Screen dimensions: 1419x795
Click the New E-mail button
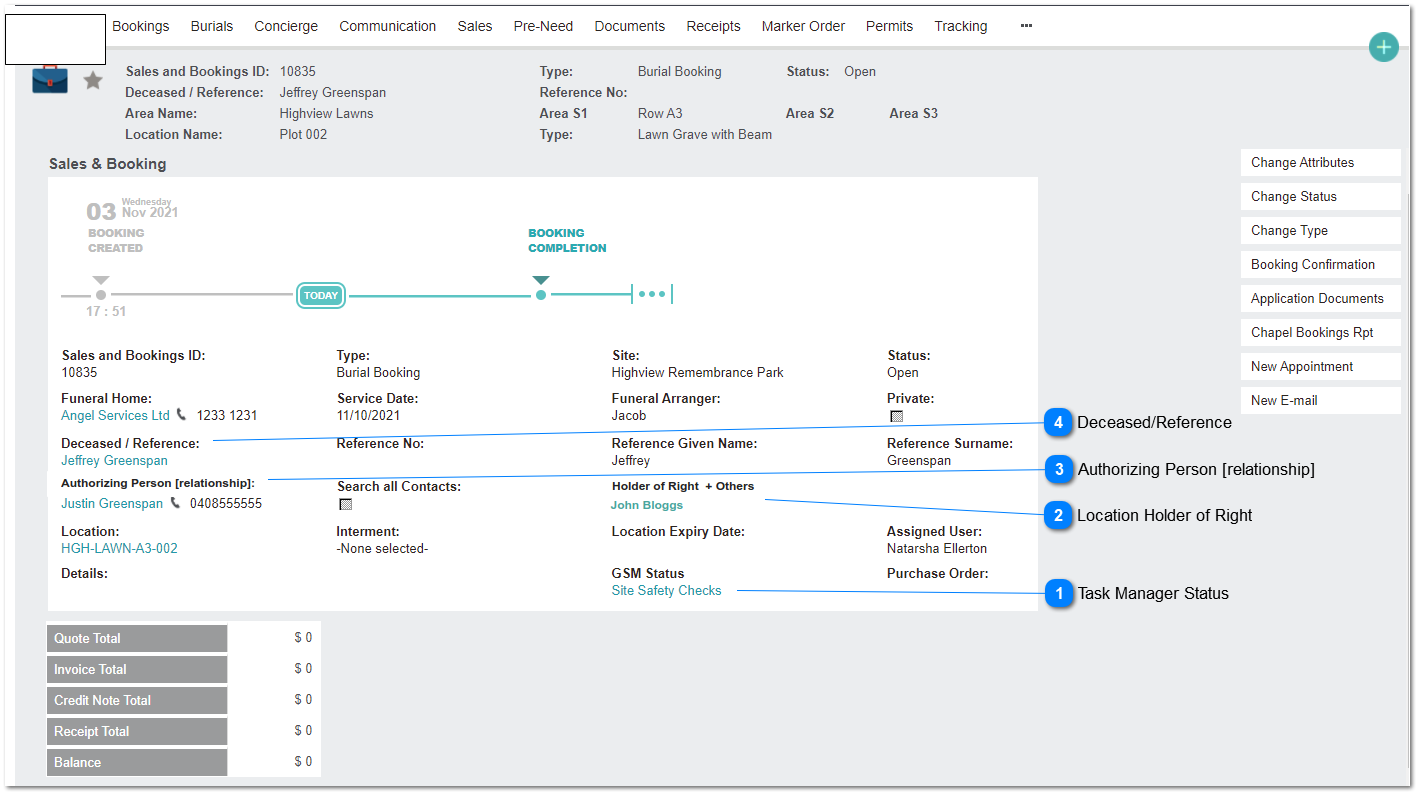tap(1320, 401)
